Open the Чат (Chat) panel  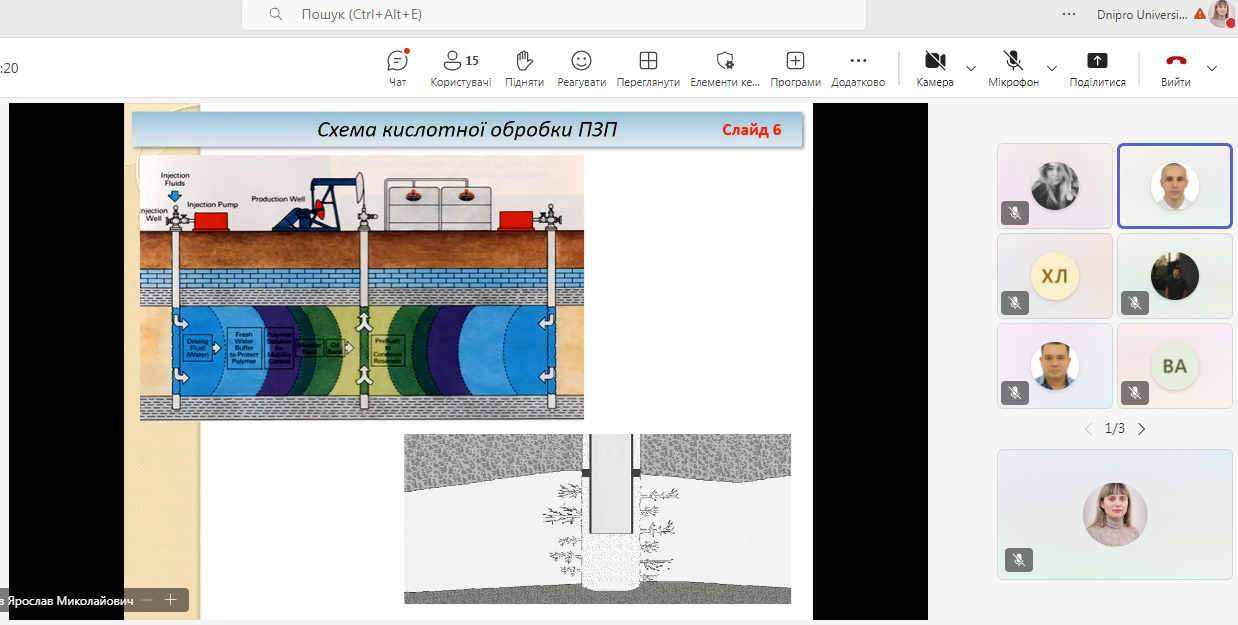click(397, 67)
